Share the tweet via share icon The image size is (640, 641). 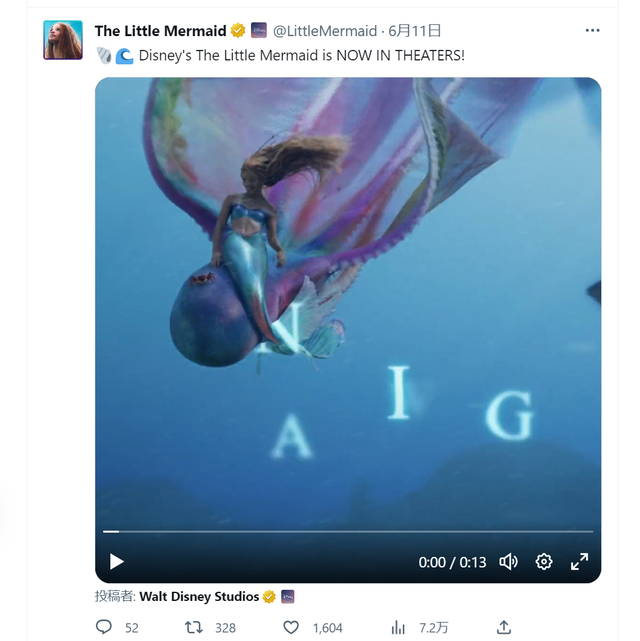504,627
